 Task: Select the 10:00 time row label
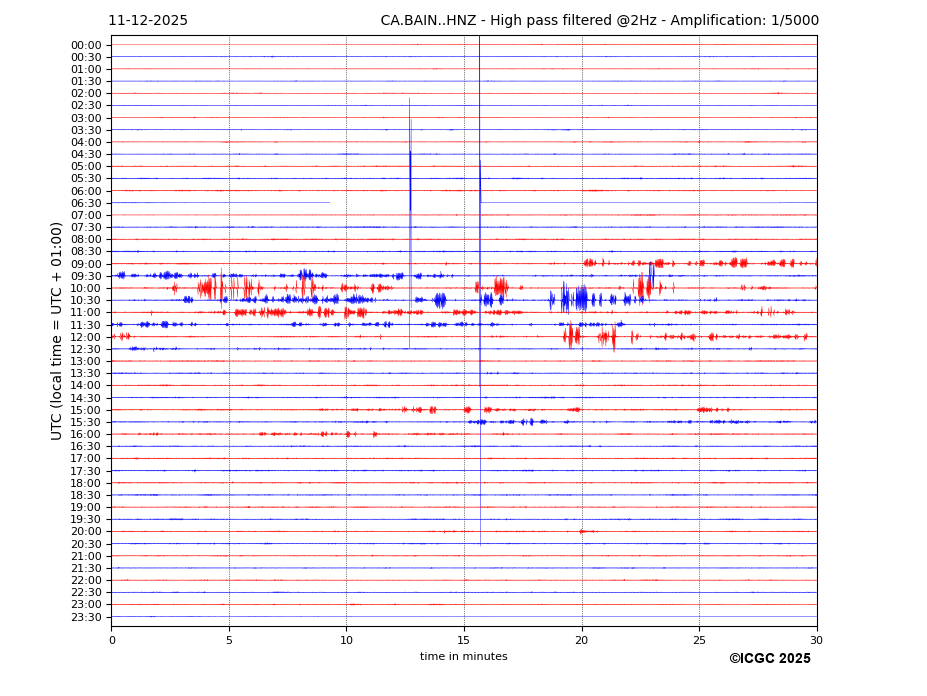(86, 288)
